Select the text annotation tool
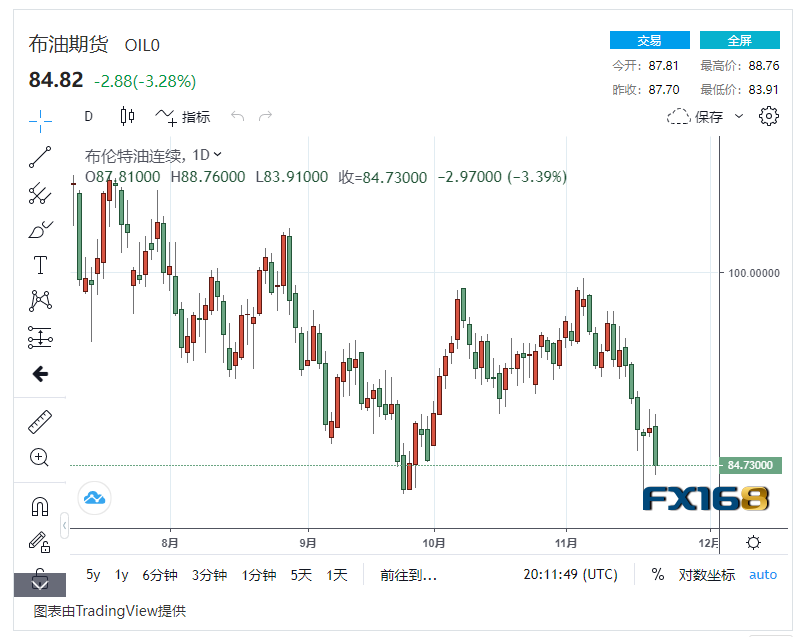 [40, 265]
